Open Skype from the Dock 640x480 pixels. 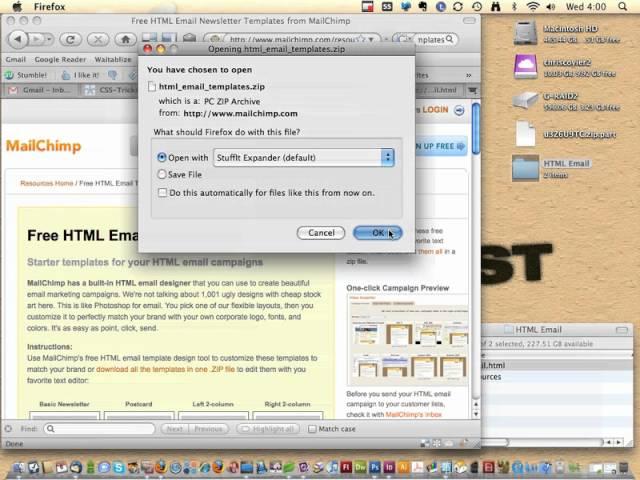pyautogui.click(x=119, y=467)
